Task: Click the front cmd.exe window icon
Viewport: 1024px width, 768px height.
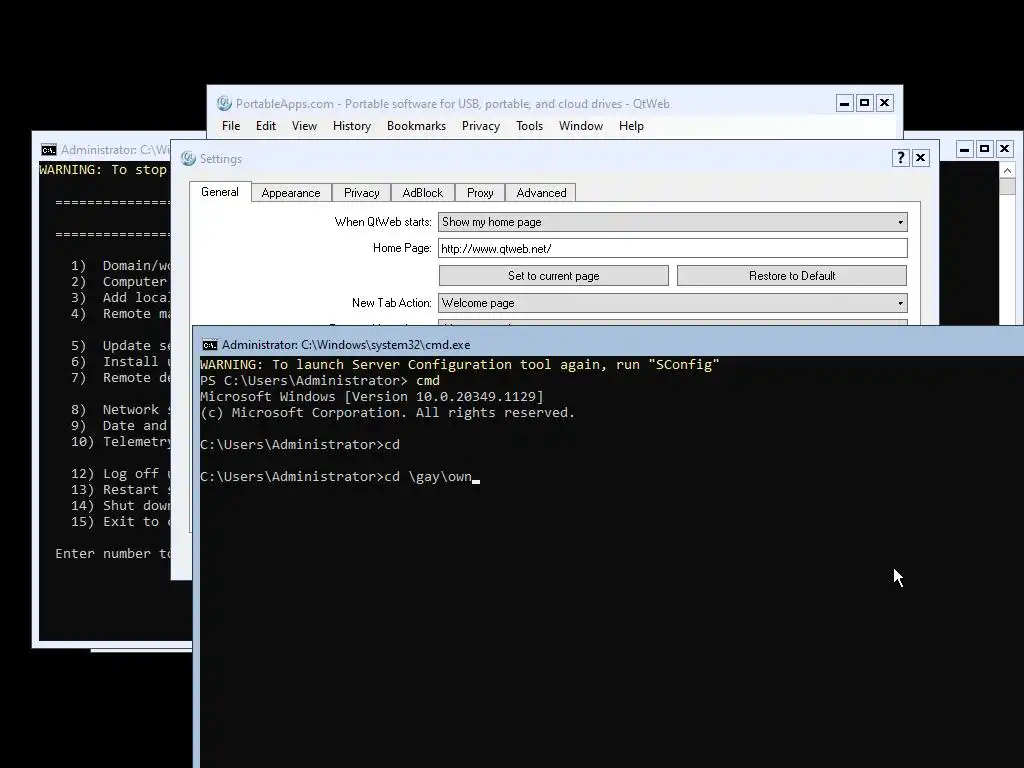Action: pyautogui.click(x=210, y=345)
